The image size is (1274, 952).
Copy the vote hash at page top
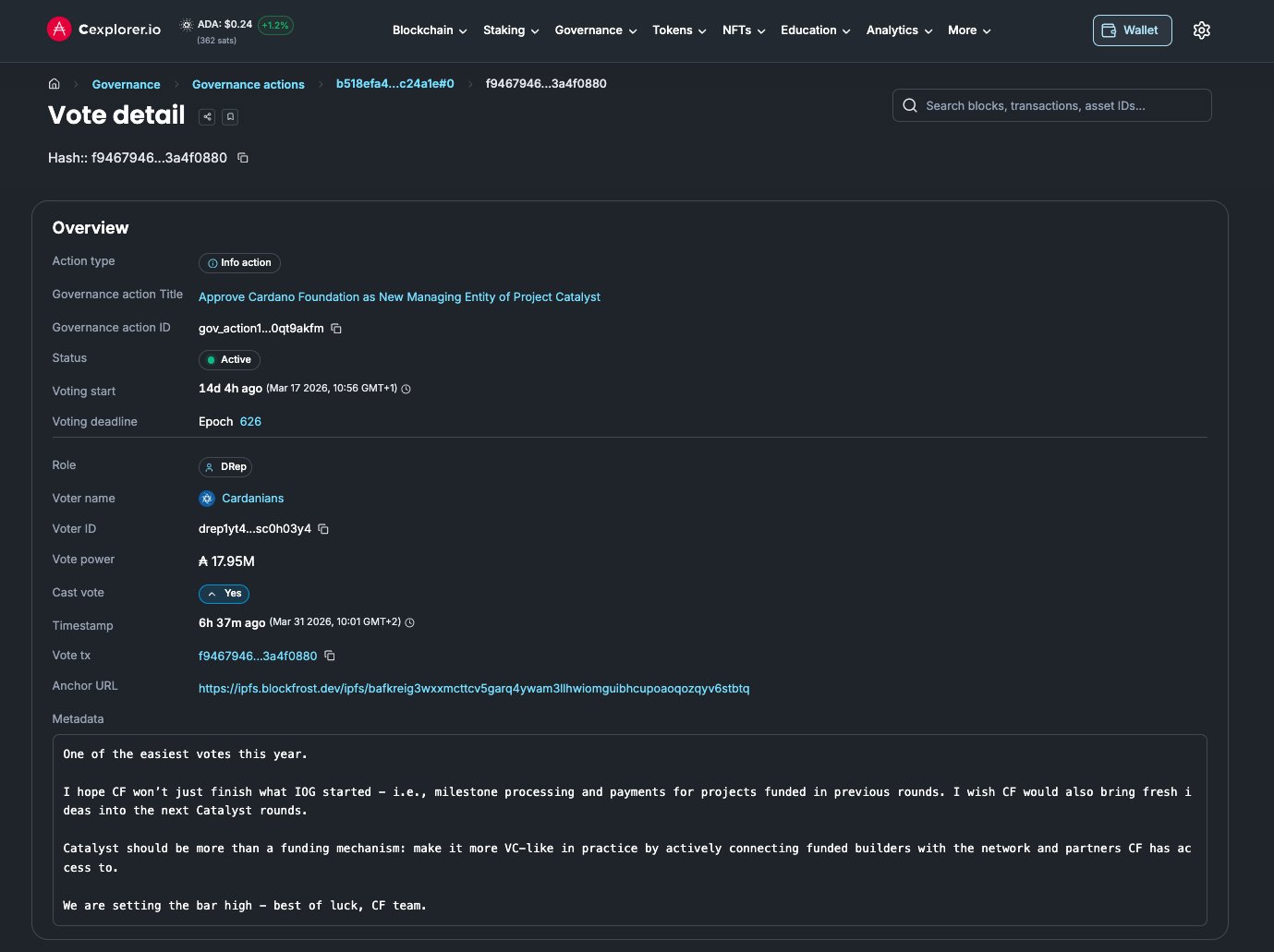click(x=243, y=158)
